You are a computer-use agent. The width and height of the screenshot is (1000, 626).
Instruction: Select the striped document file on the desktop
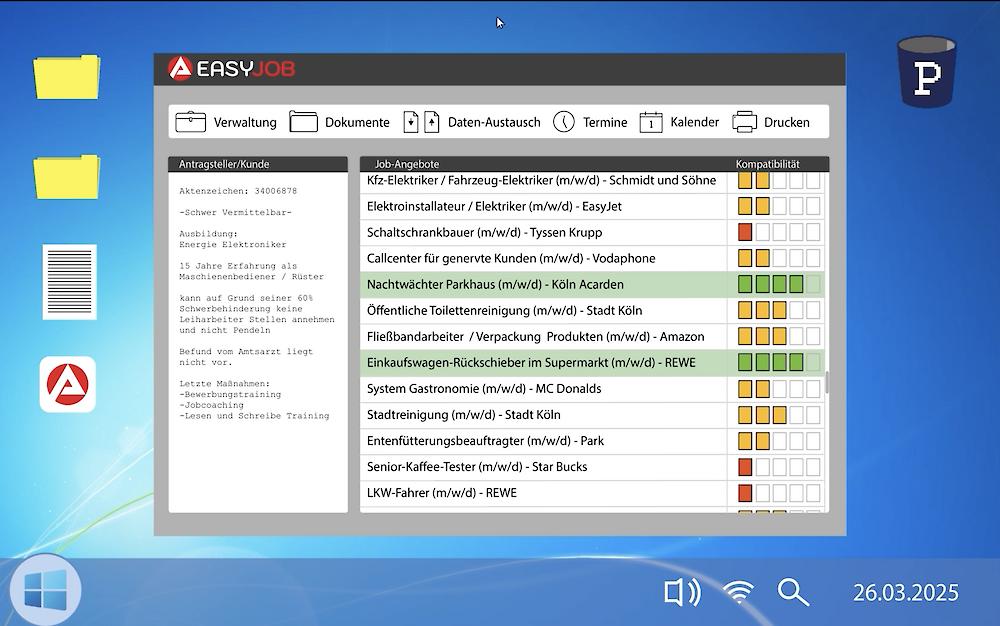(x=69, y=281)
